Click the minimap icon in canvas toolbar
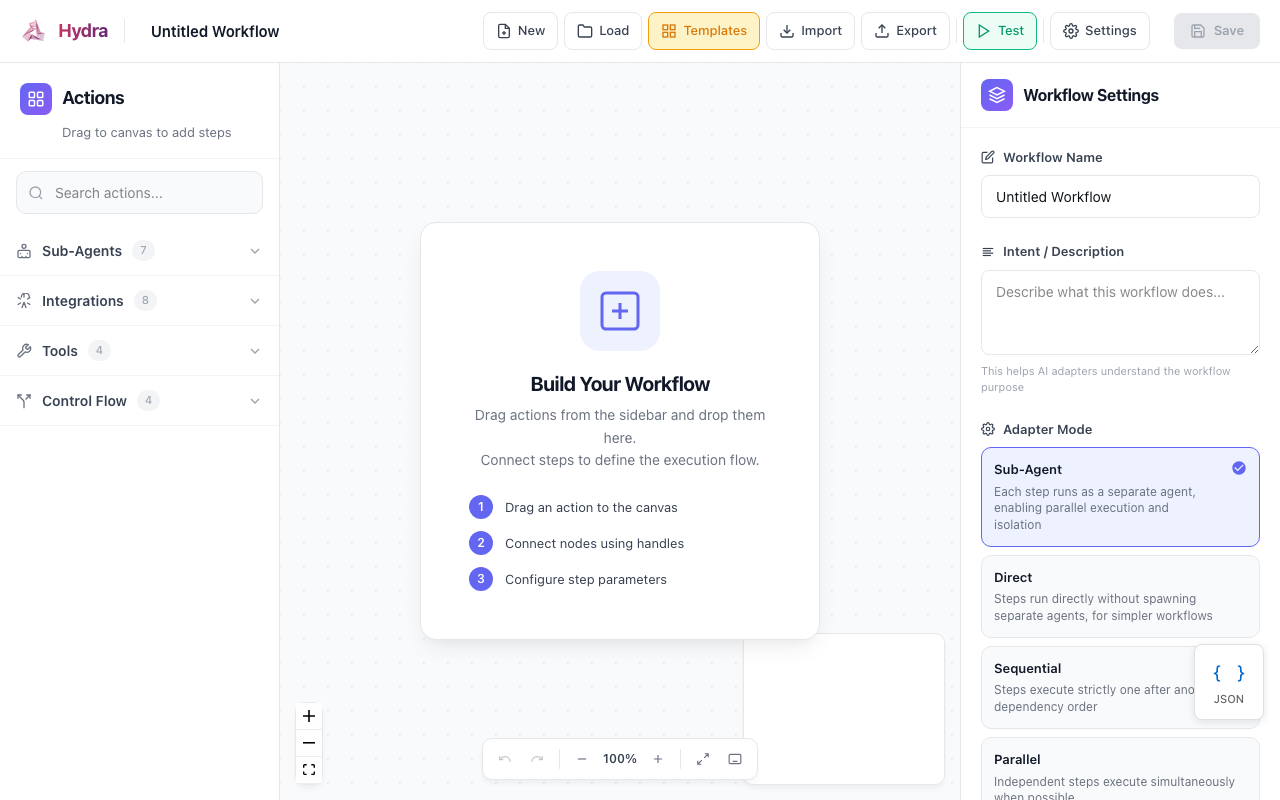Viewport: 1280px width, 800px height. pos(735,759)
